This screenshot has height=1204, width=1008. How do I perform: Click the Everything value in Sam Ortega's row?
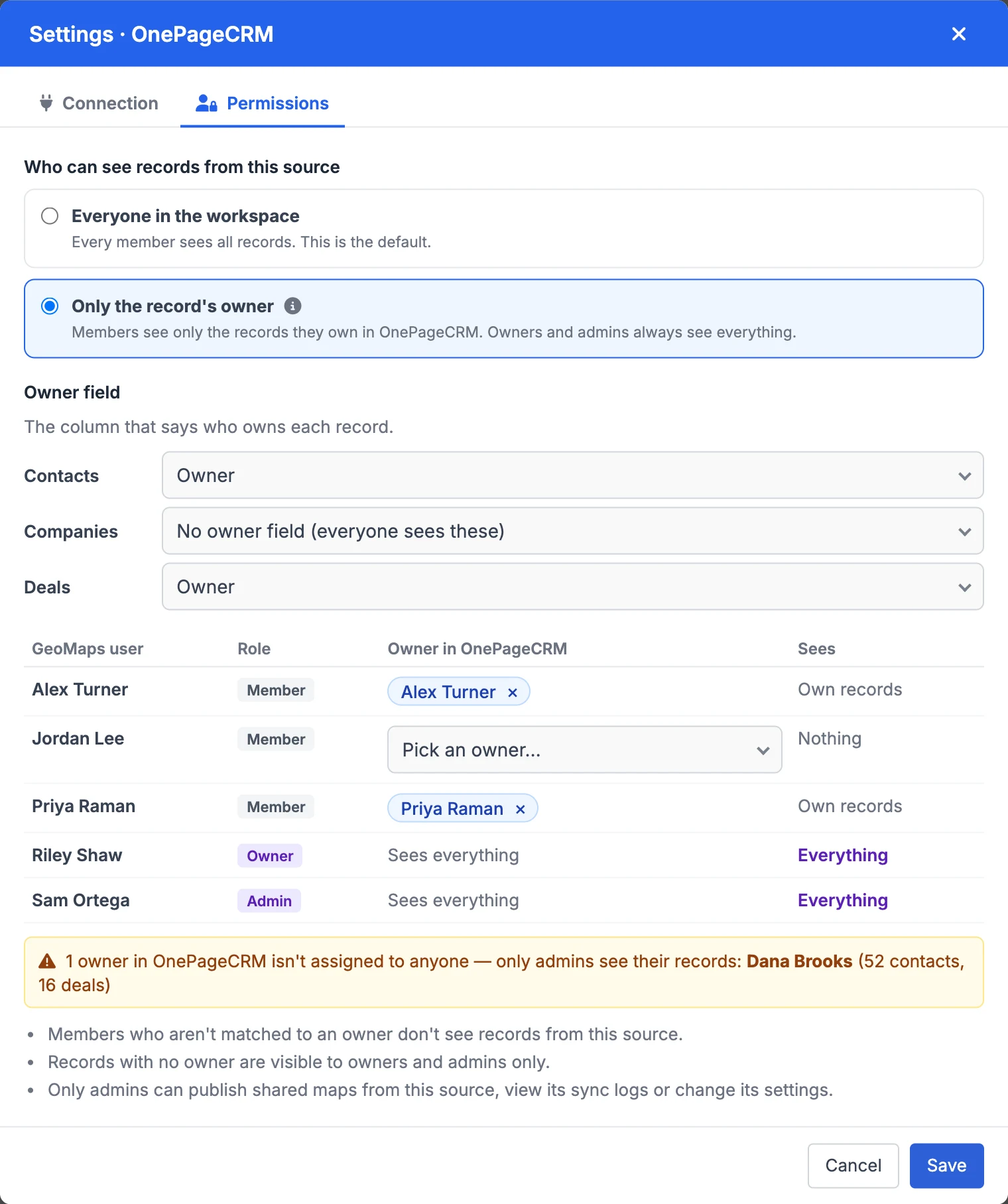point(843,900)
